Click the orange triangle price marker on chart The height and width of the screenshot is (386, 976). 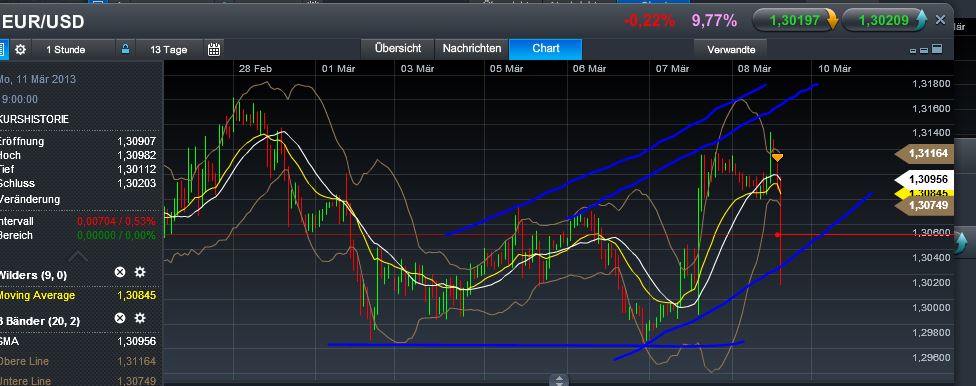[x=777, y=158]
